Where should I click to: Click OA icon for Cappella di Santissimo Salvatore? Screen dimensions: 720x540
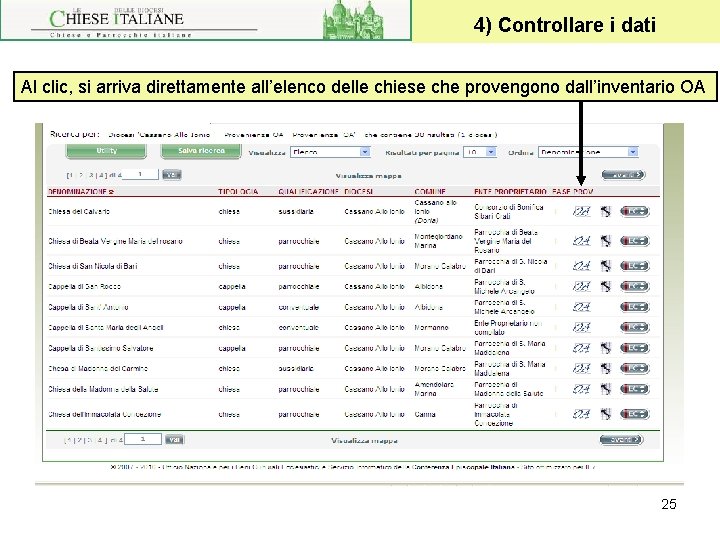point(581,348)
